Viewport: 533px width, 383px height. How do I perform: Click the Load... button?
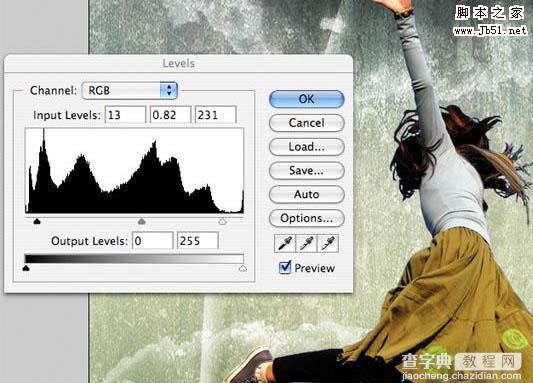click(x=307, y=147)
